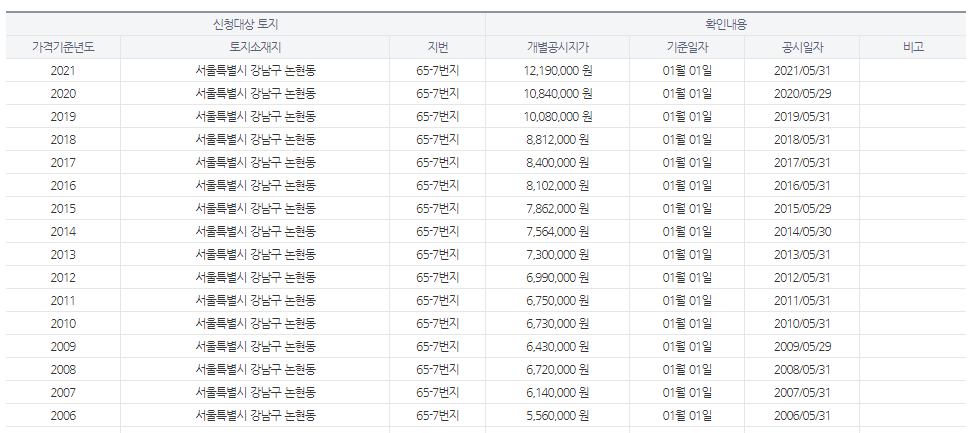
Task: Select the year cell 2013
Action: coord(63,255)
